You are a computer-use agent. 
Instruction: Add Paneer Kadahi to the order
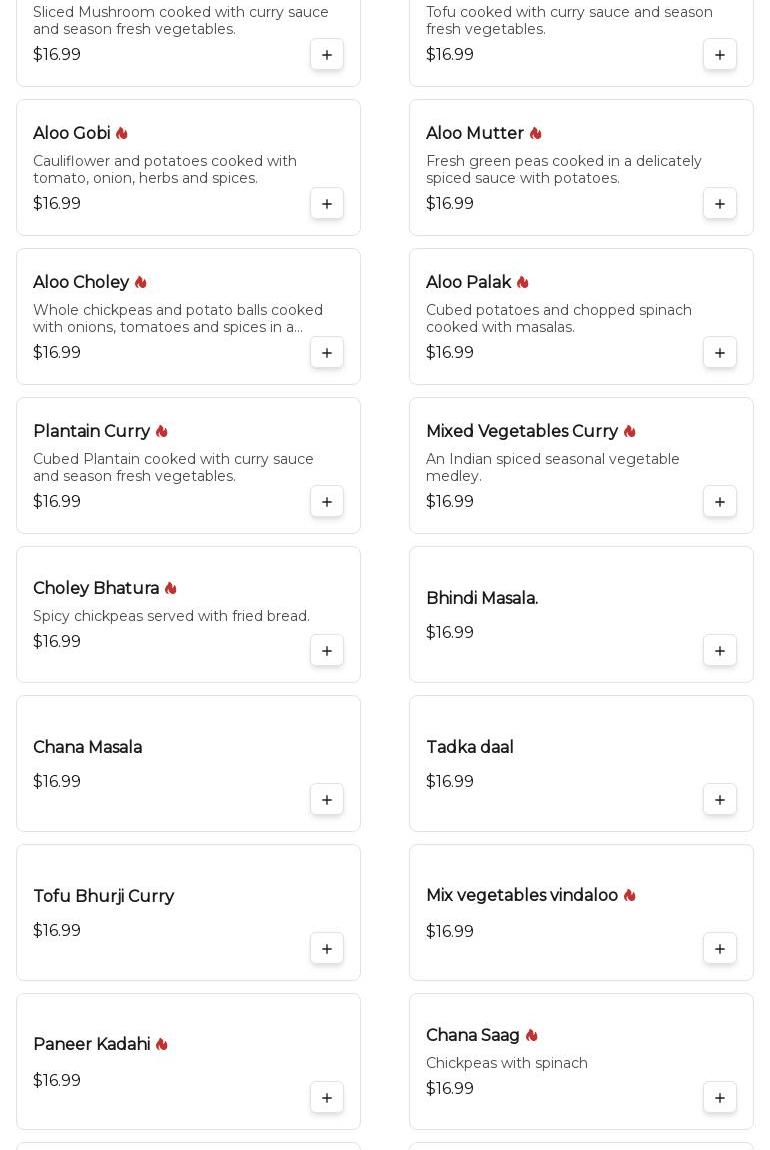[327, 1098]
